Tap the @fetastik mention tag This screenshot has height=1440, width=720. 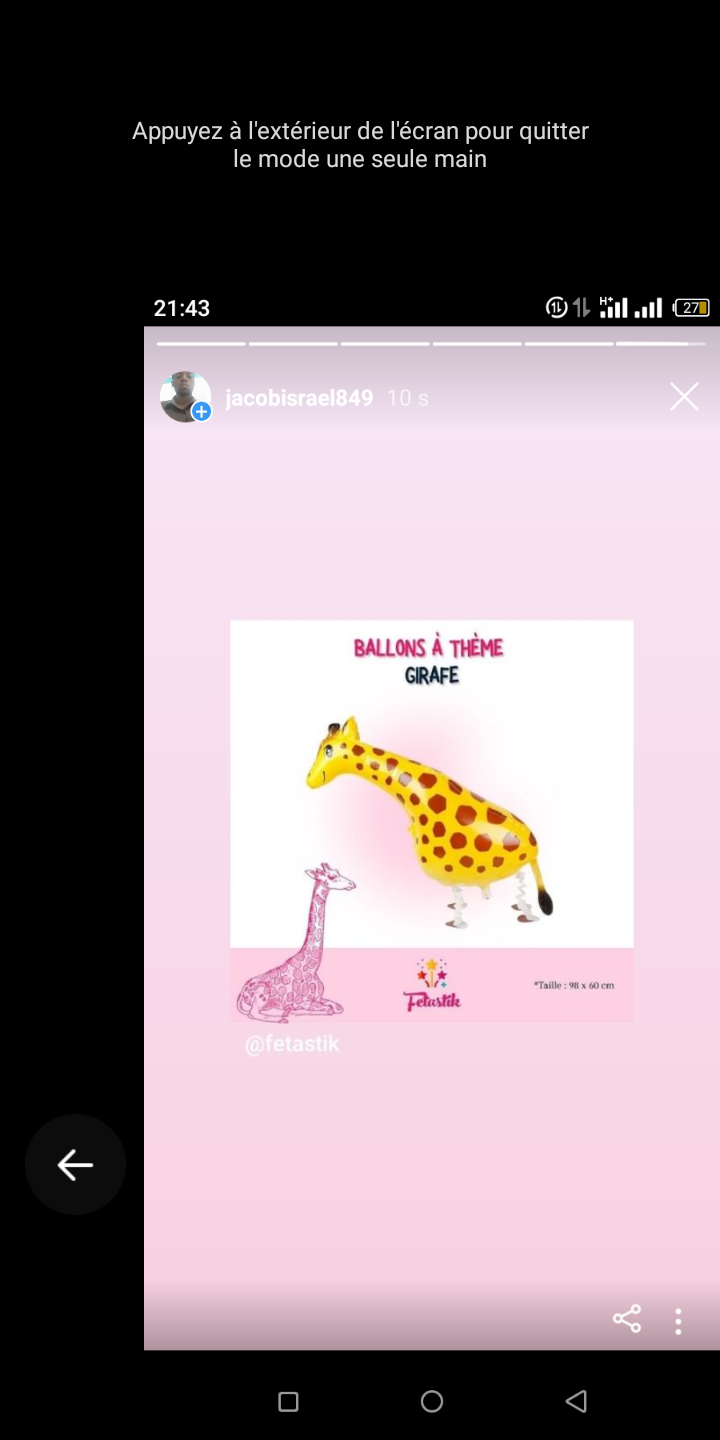[x=292, y=1044]
